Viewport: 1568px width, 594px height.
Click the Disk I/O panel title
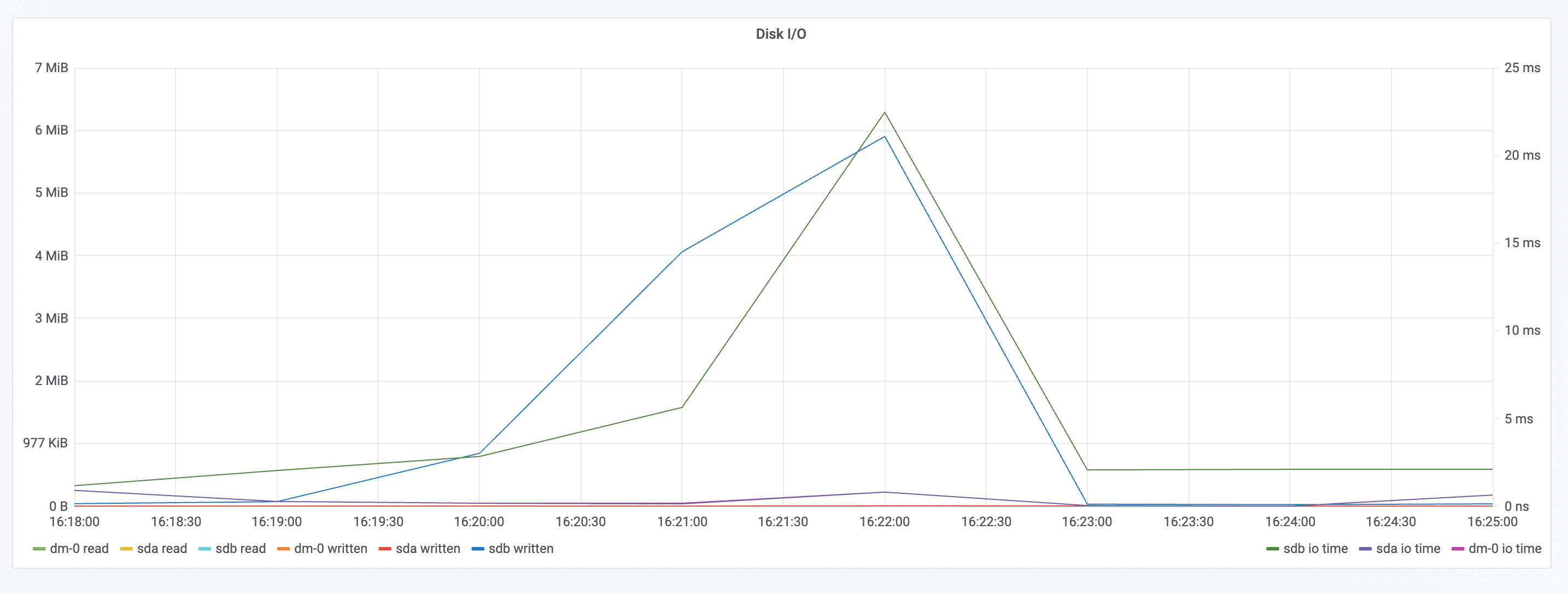coord(781,34)
